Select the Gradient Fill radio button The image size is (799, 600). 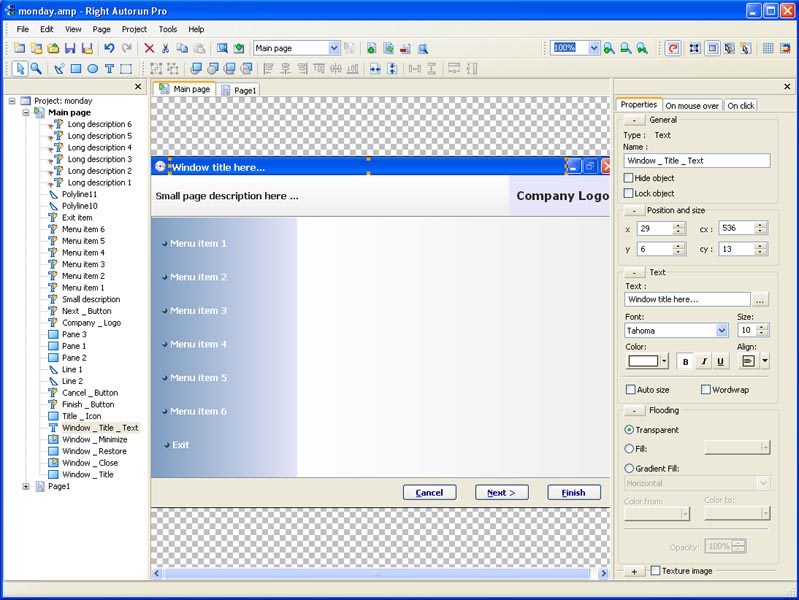click(x=629, y=468)
